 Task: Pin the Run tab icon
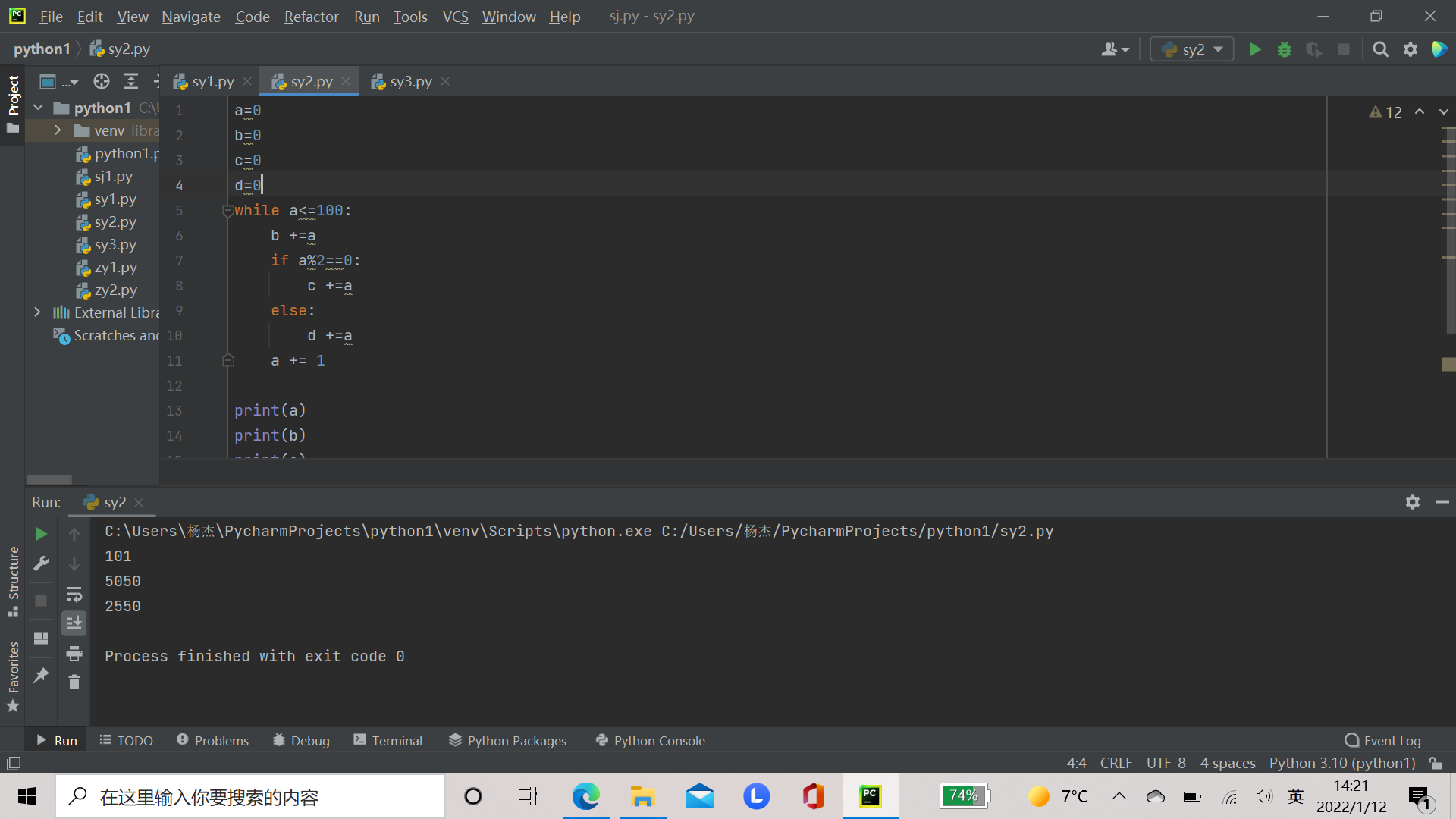[41, 675]
